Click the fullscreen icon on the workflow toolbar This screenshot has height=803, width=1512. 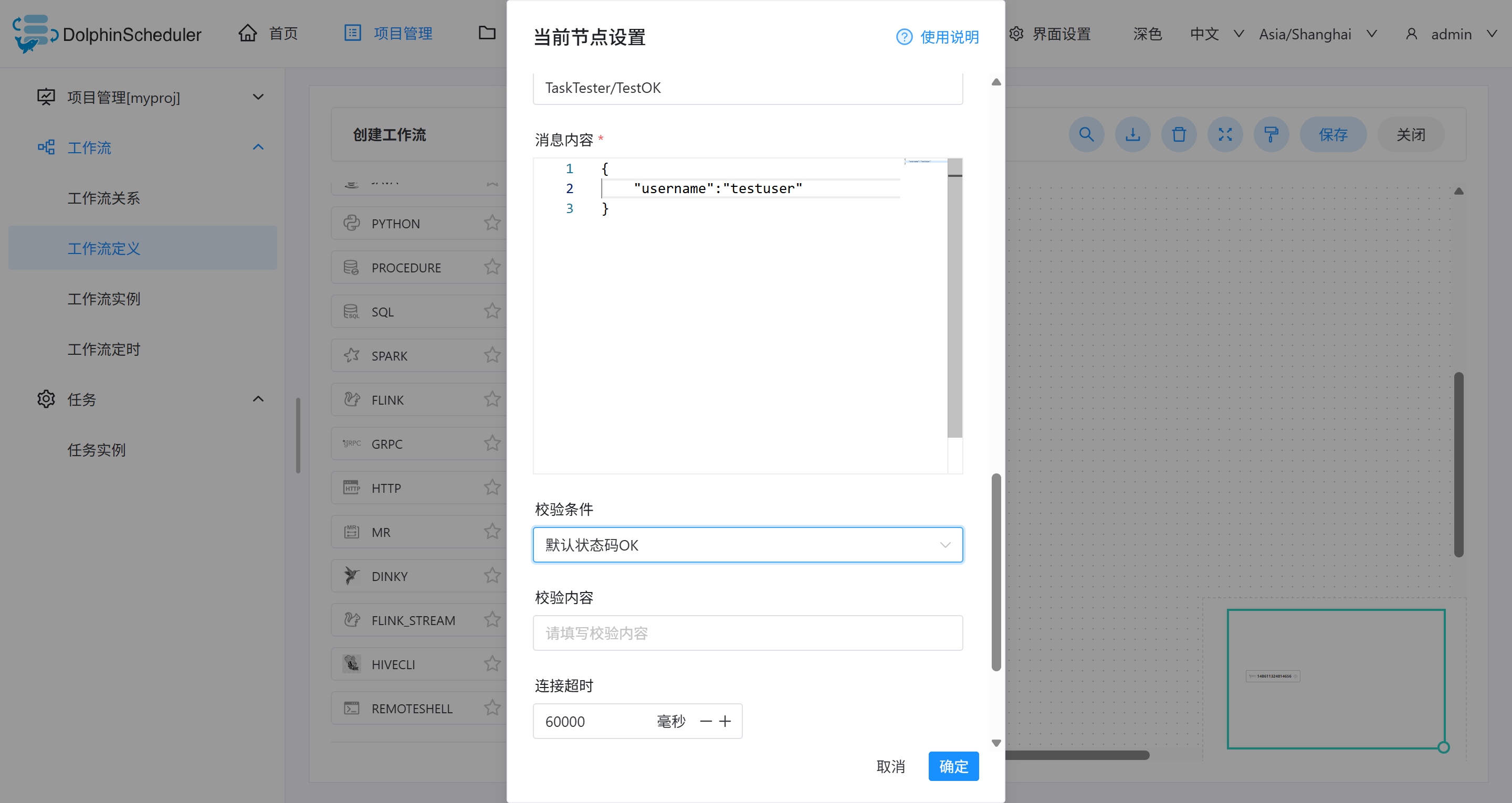point(1225,134)
